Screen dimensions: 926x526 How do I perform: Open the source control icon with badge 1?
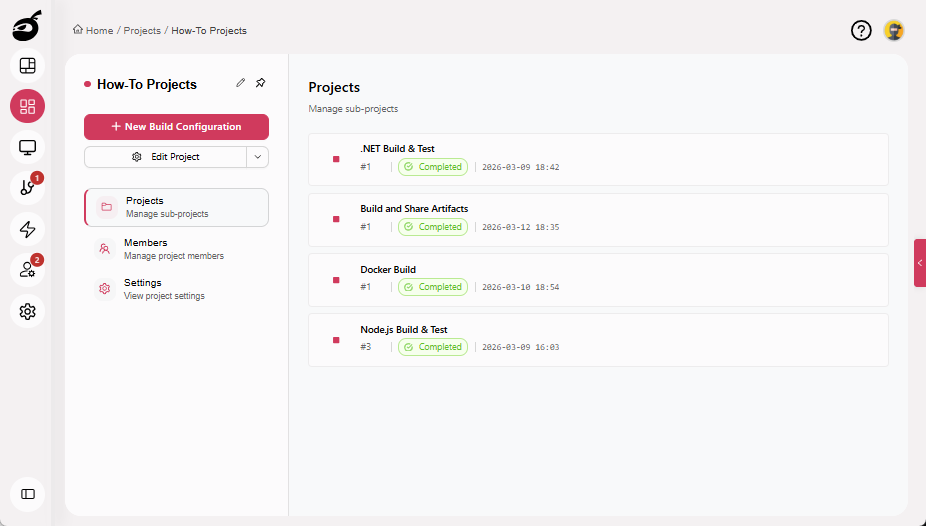coord(27,188)
